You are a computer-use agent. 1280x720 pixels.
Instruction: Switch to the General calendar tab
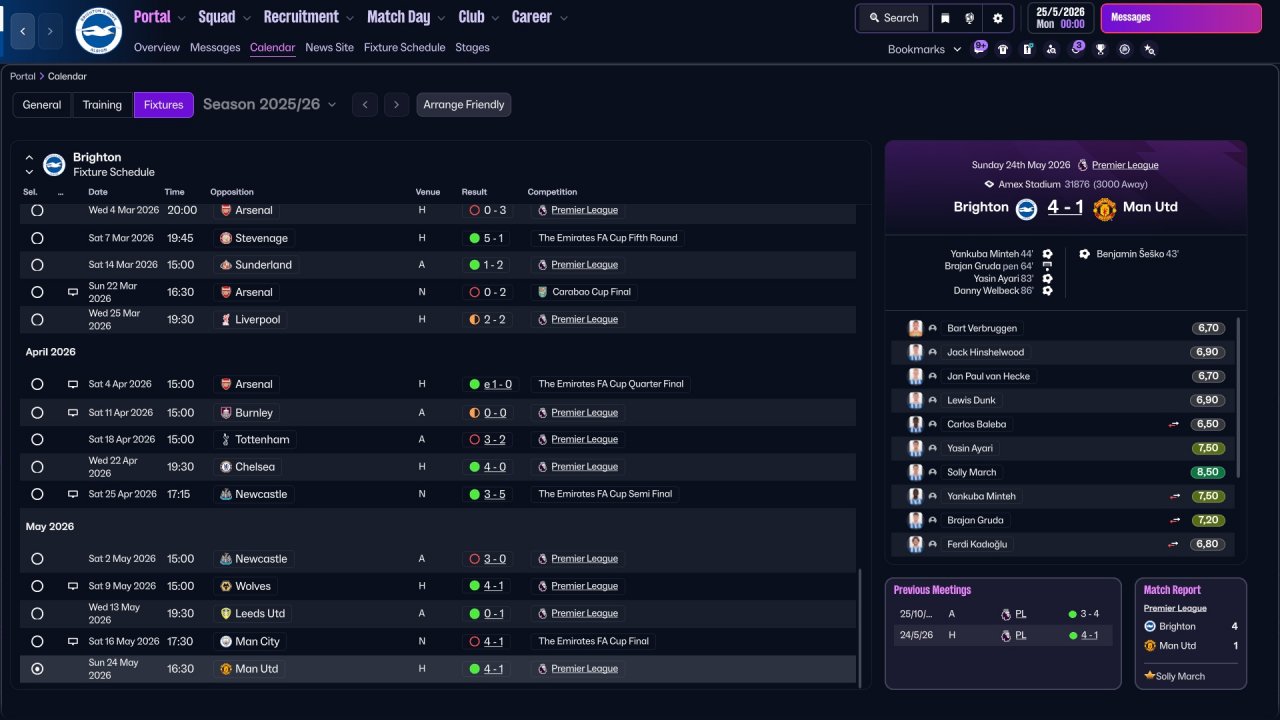tap(42, 105)
